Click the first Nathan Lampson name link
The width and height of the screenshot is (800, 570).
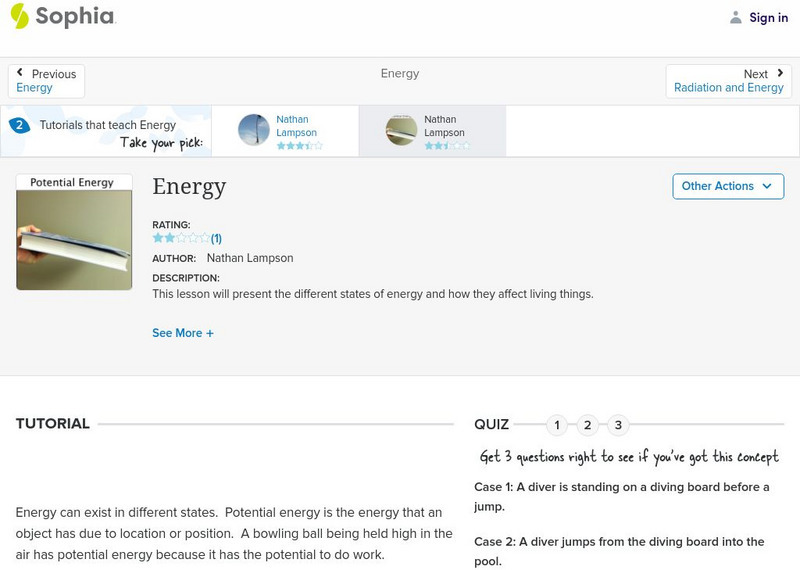click(x=296, y=126)
